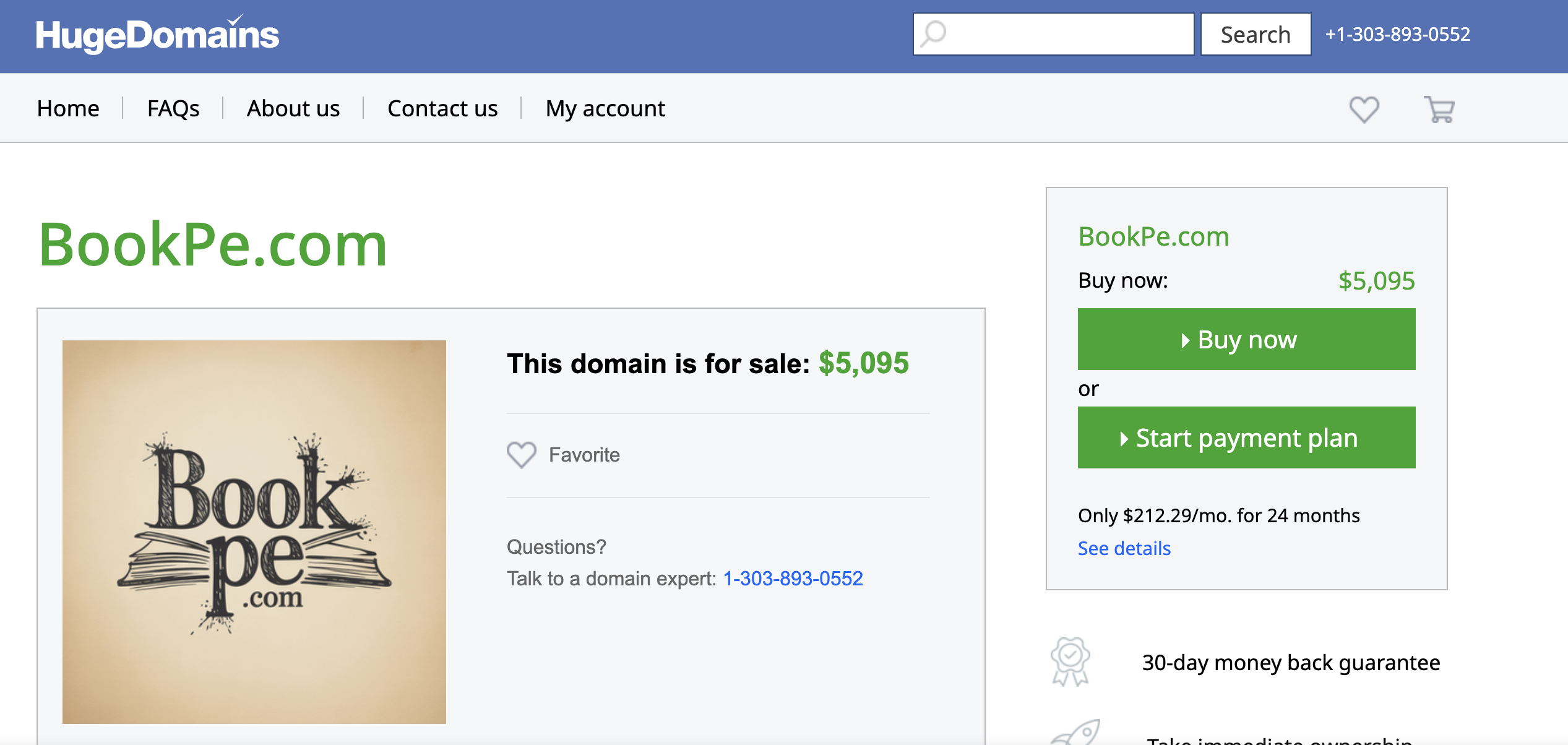The height and width of the screenshot is (745, 1568).
Task: Click BookPe.com title in purchase sidebar
Action: pyautogui.click(x=1153, y=236)
